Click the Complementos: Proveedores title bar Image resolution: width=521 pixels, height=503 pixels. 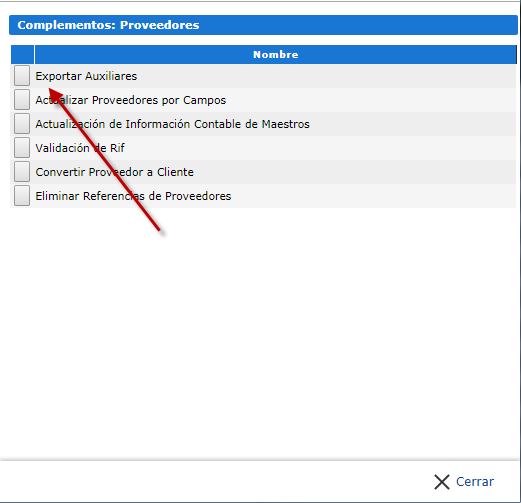click(x=263, y=25)
